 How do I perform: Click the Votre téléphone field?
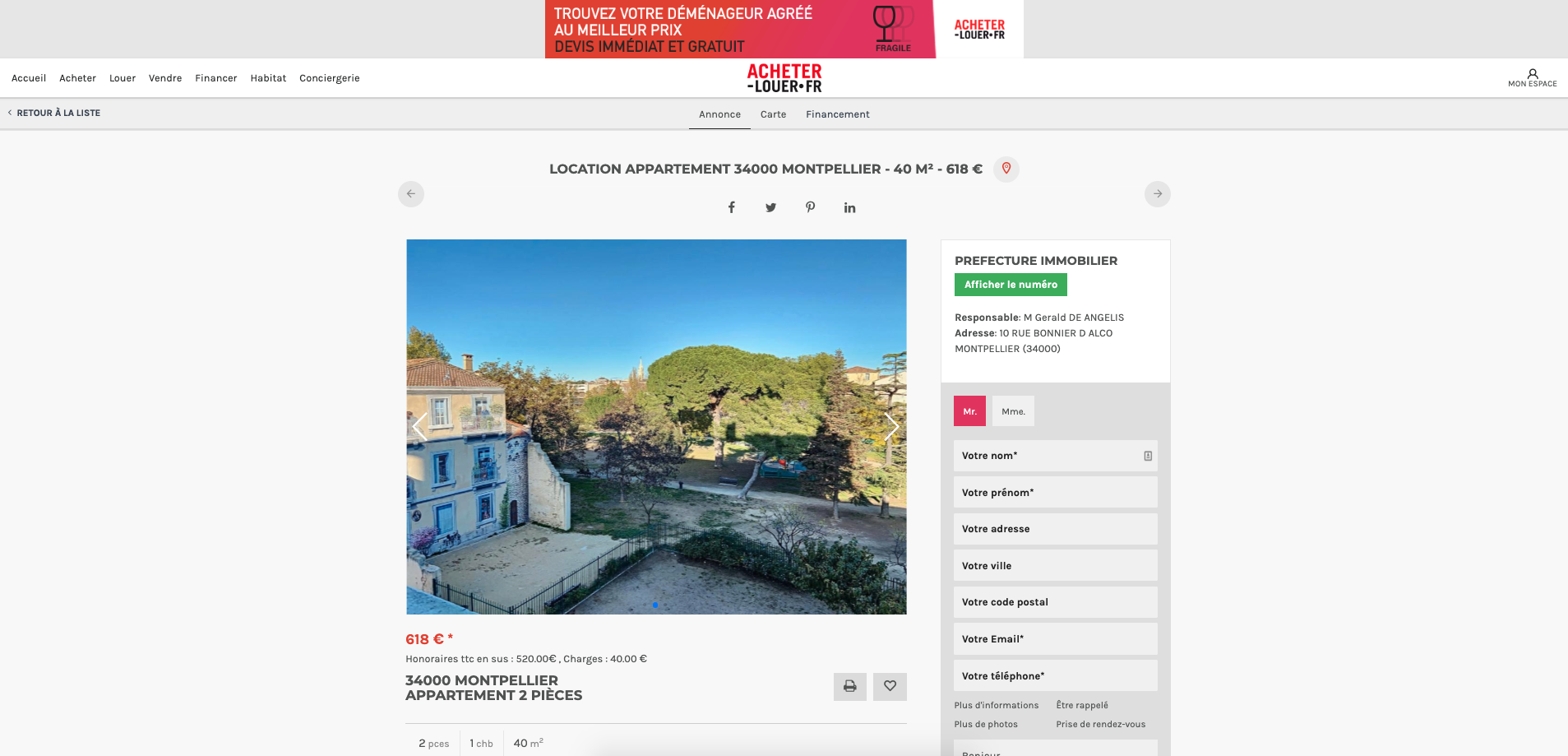[1056, 676]
